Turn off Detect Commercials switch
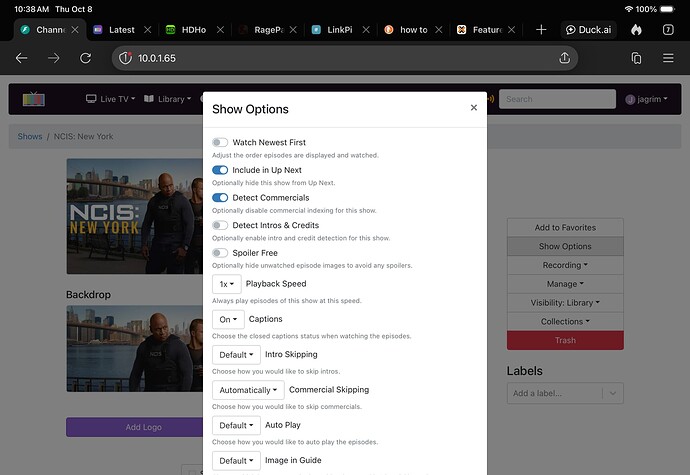690x475 pixels. [x=220, y=198]
